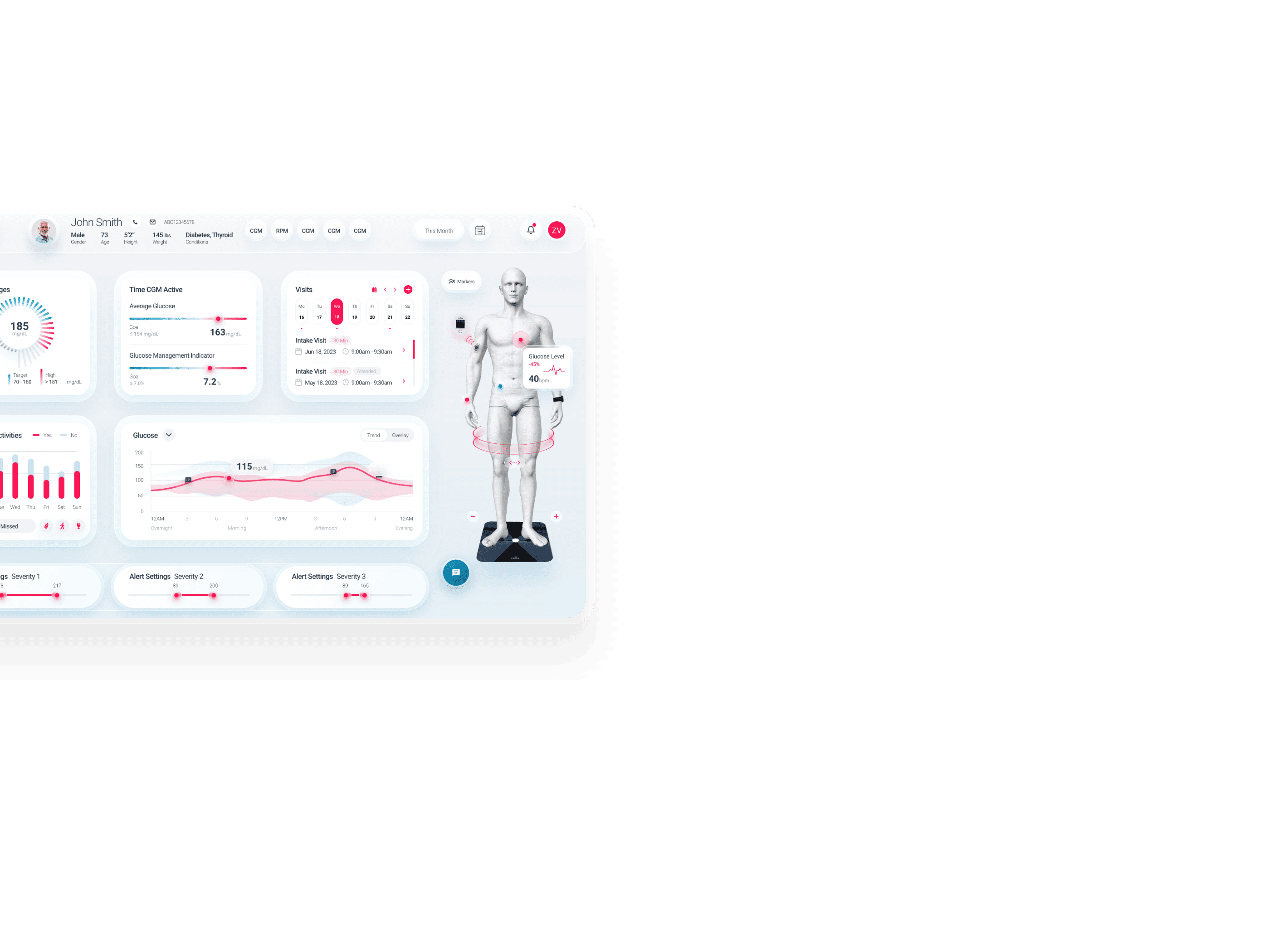
Task: Click the CCM tab in patient header
Action: click(309, 231)
